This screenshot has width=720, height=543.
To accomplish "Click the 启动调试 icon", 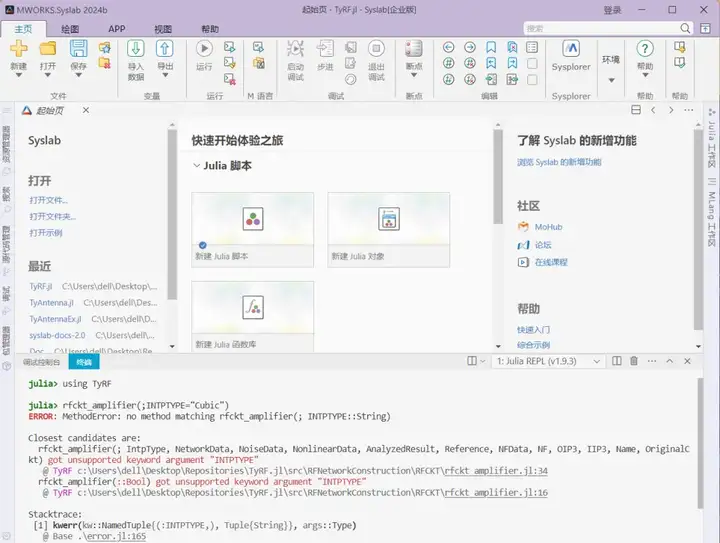I will [295, 48].
